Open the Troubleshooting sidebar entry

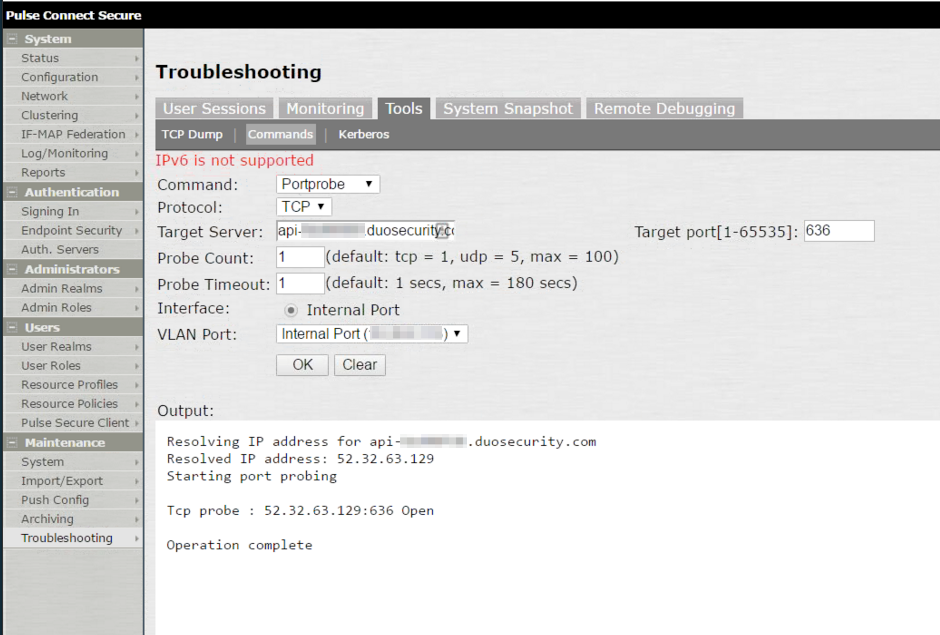coord(65,538)
